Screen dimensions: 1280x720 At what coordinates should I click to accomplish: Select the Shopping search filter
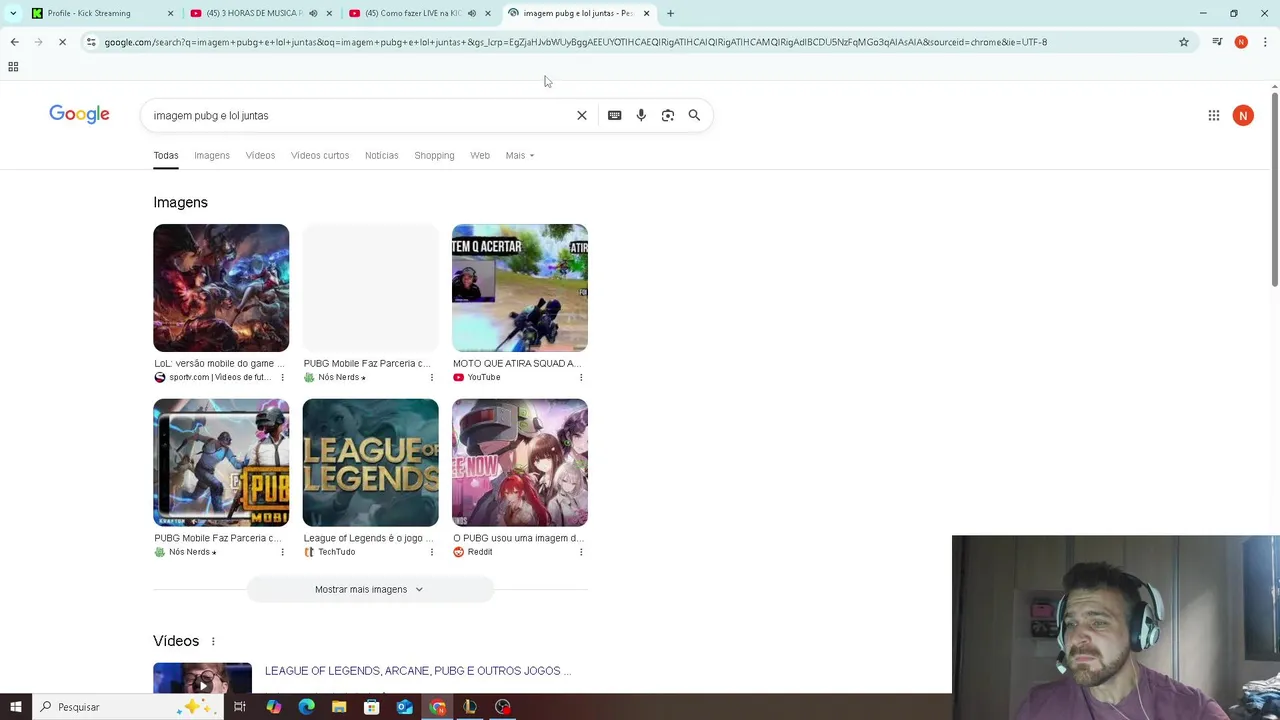pyautogui.click(x=434, y=155)
